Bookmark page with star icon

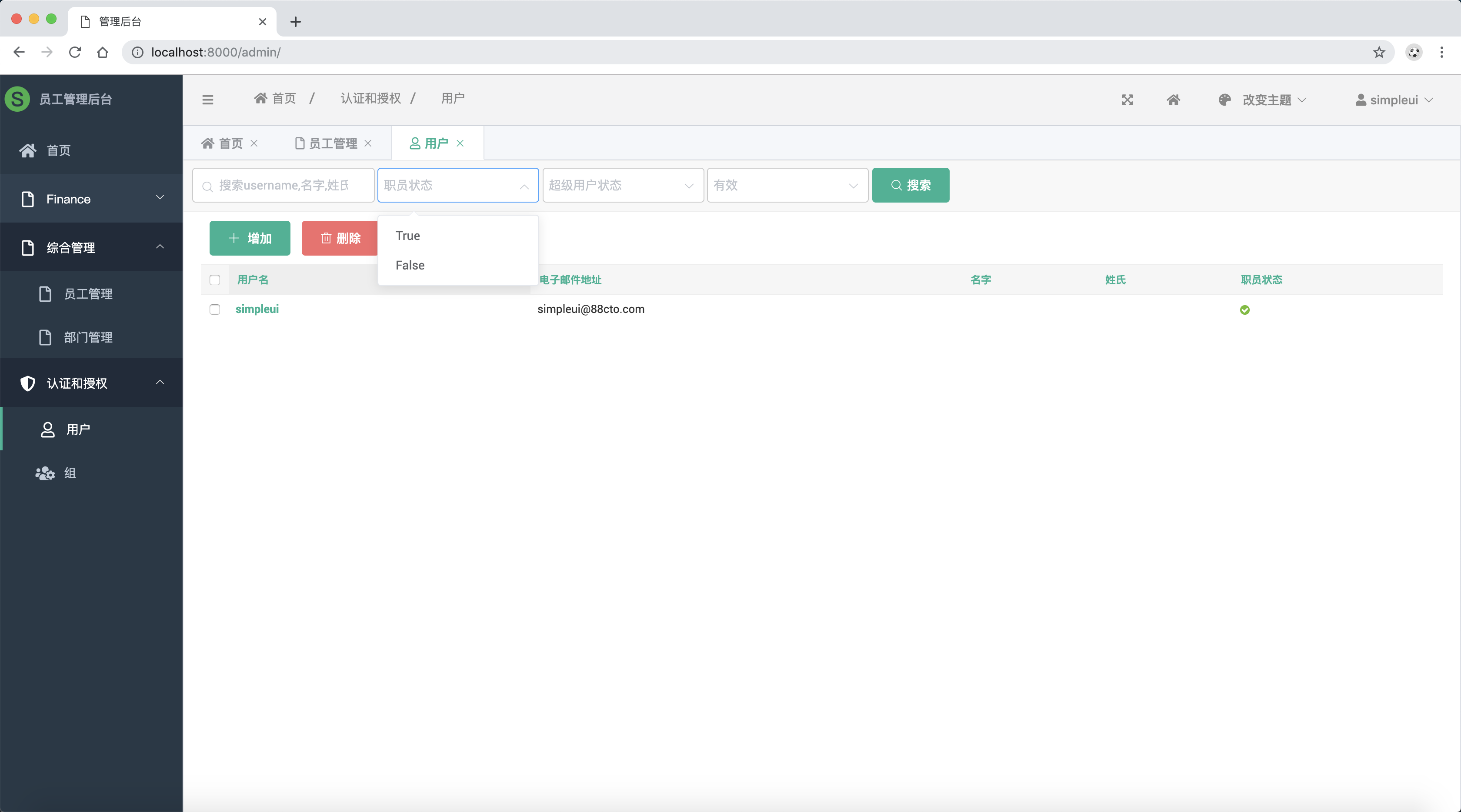[1379, 52]
